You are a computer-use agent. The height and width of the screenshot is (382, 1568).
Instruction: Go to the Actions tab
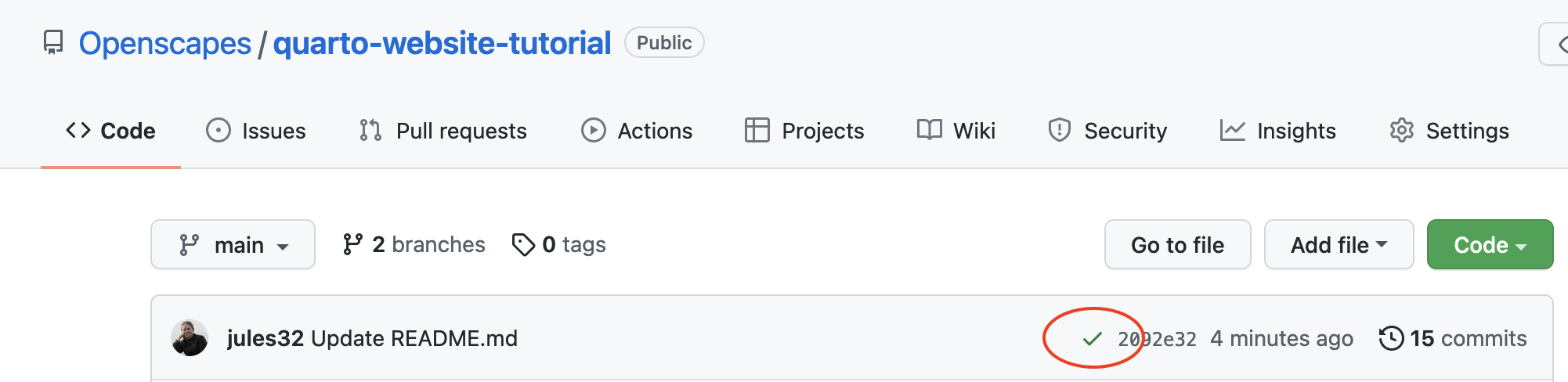tap(637, 131)
